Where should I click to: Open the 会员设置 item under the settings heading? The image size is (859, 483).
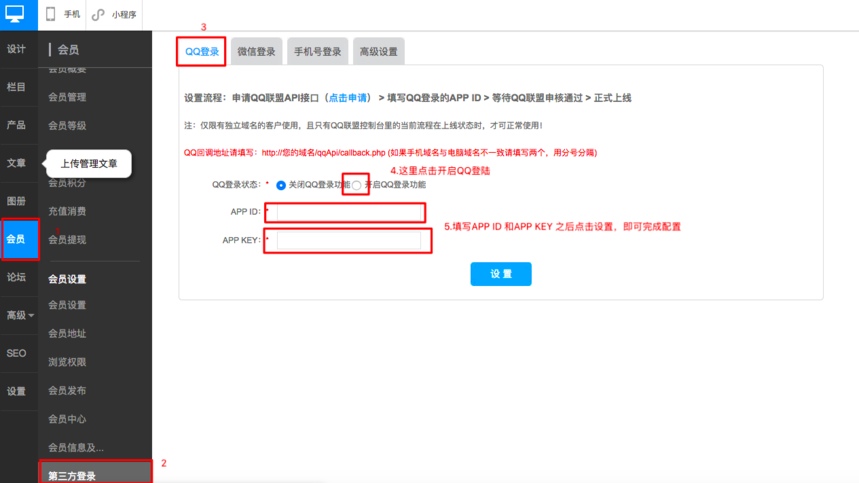tap(67, 305)
